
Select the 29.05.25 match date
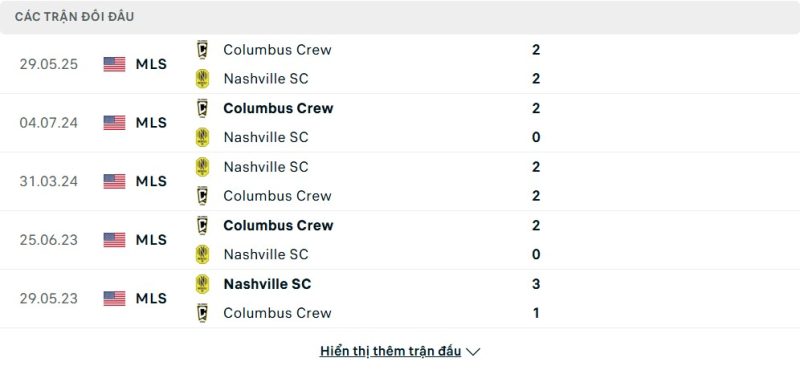coord(49,64)
